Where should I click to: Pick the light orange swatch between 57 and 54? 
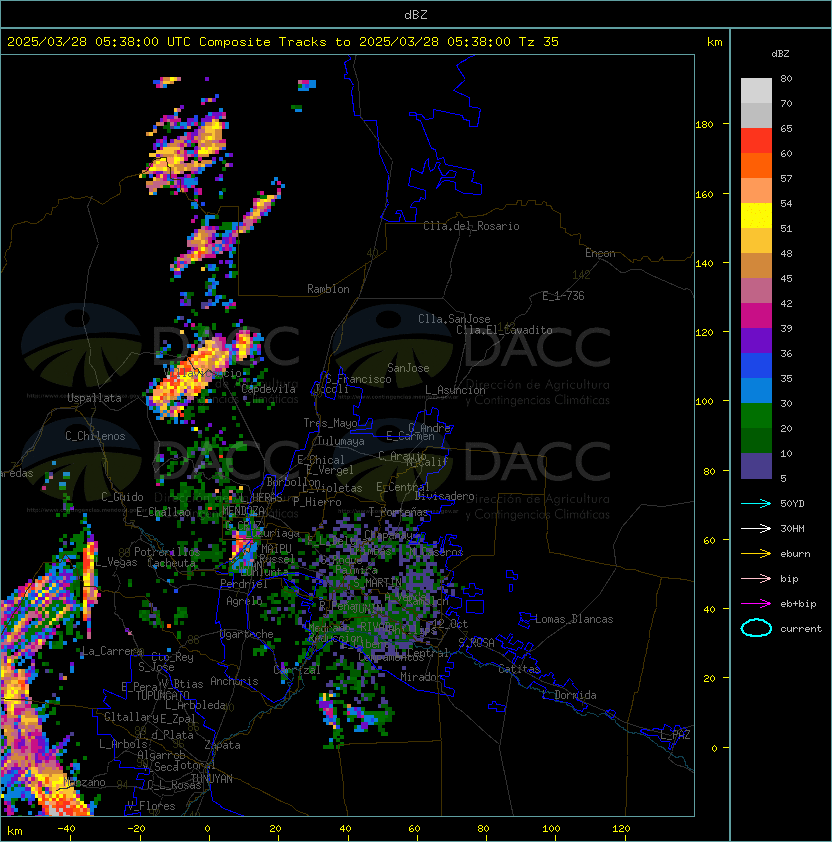point(756,191)
